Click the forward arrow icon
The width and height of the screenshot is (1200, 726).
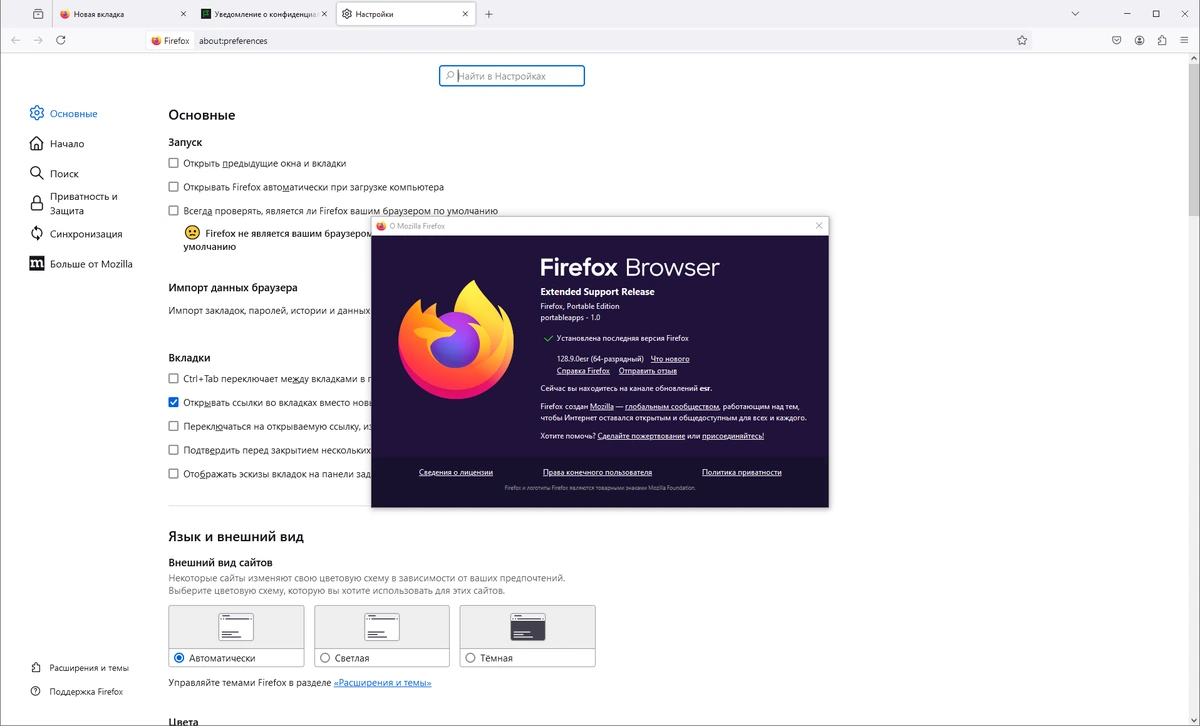[x=38, y=40]
